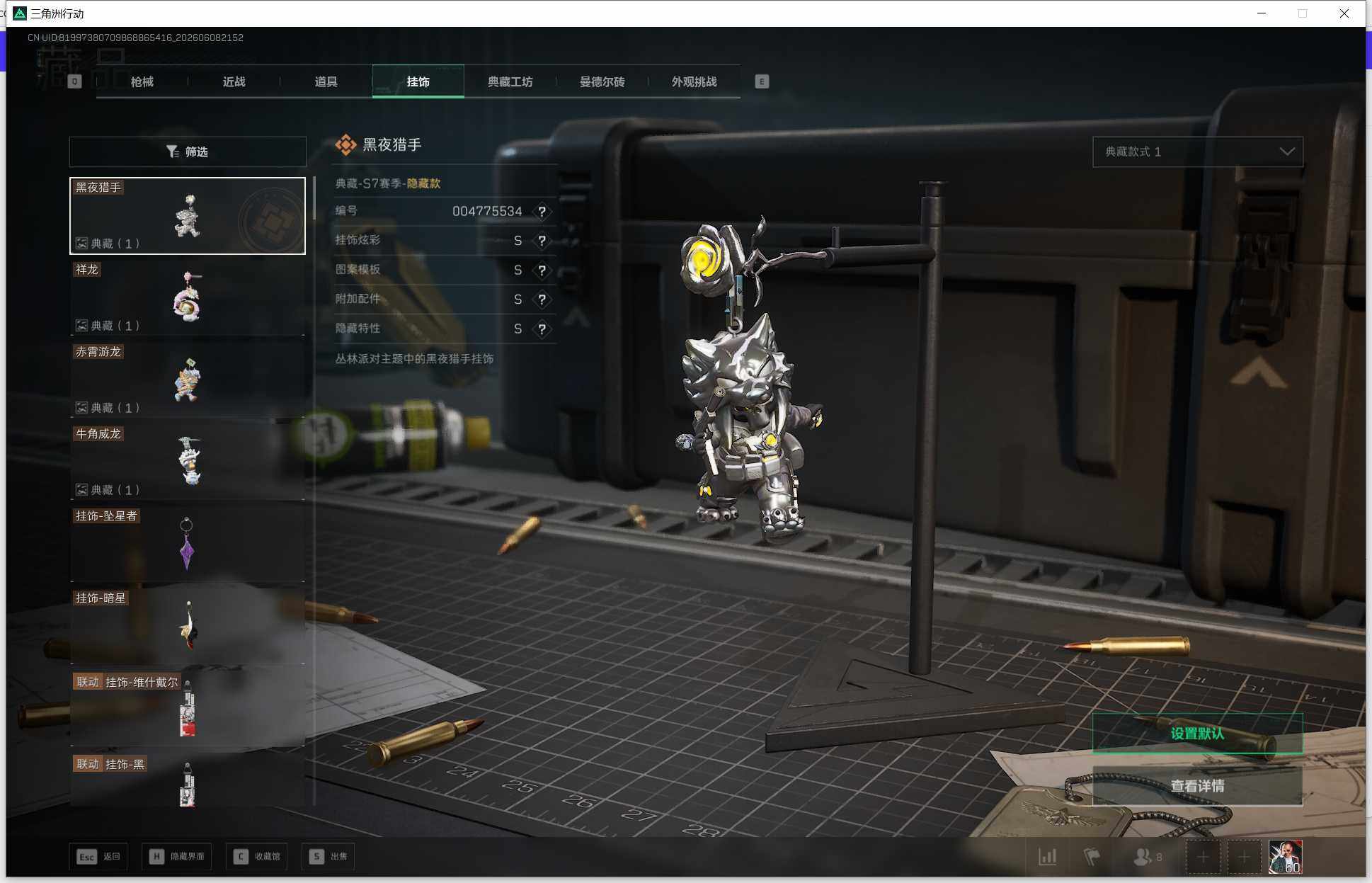Select the 挂饰-坠星者 charm item
The width and height of the screenshot is (1372, 883).
coord(188,544)
